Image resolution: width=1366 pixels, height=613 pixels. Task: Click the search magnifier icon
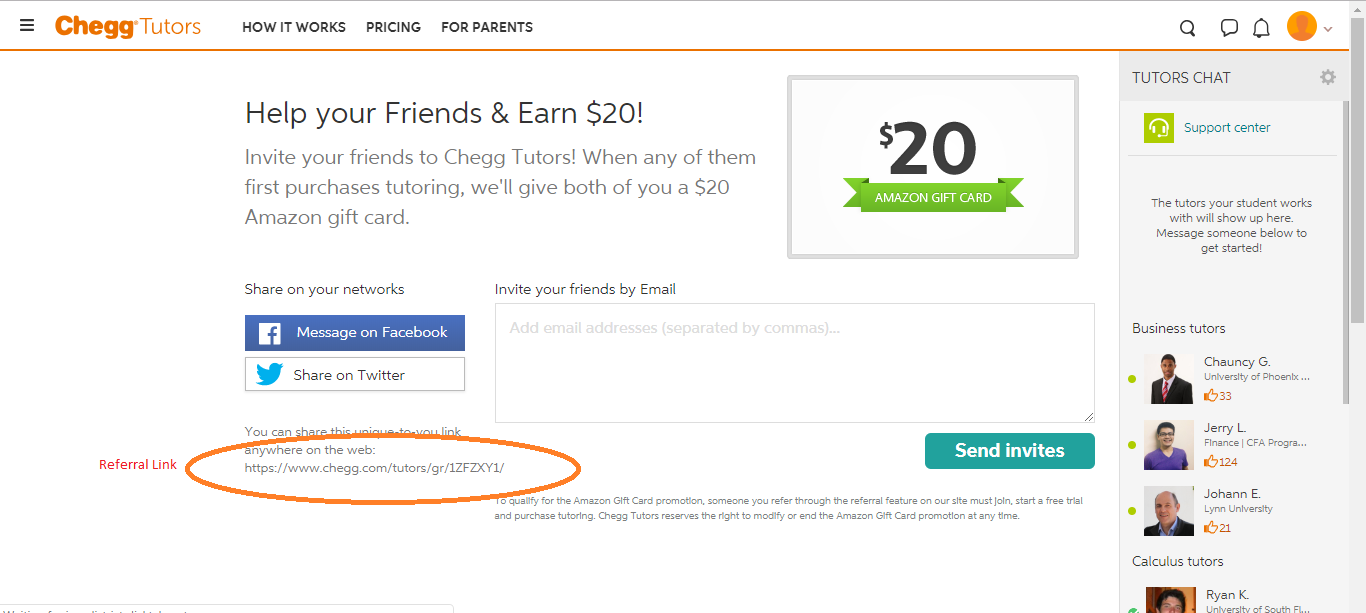pos(1187,28)
